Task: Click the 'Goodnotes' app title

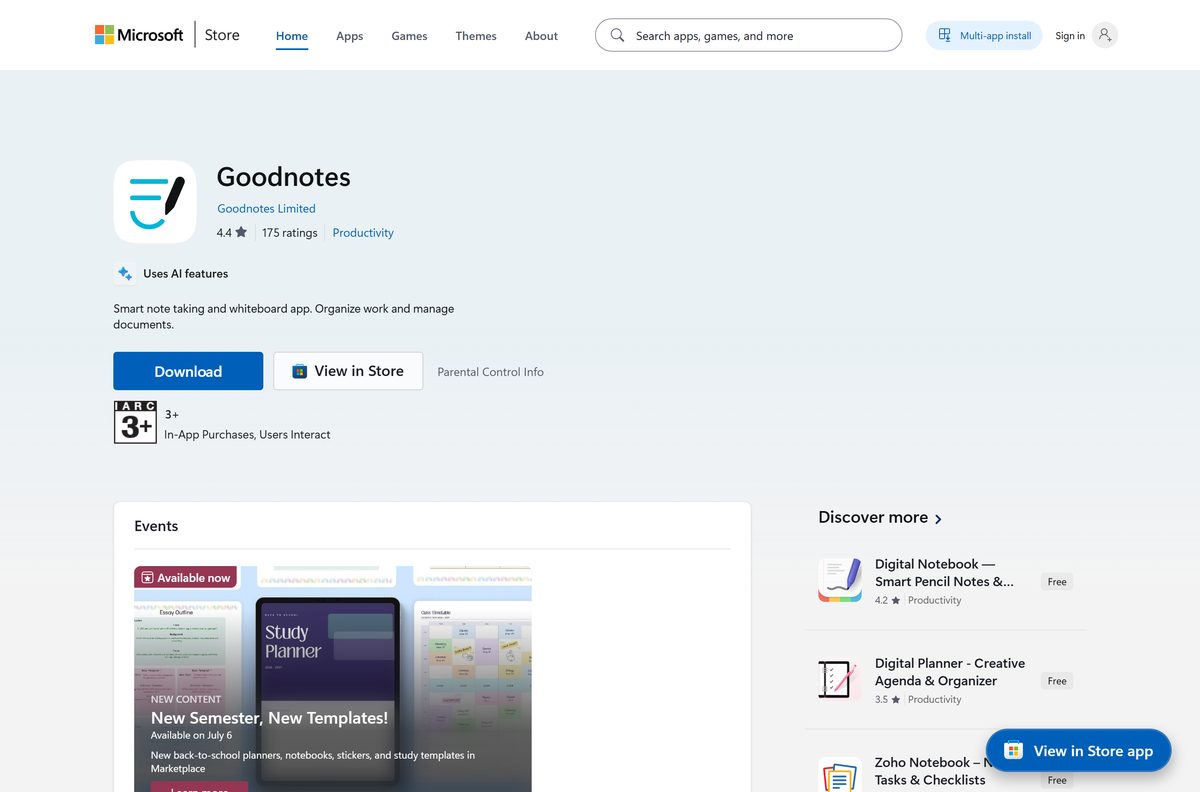Action: (x=283, y=177)
